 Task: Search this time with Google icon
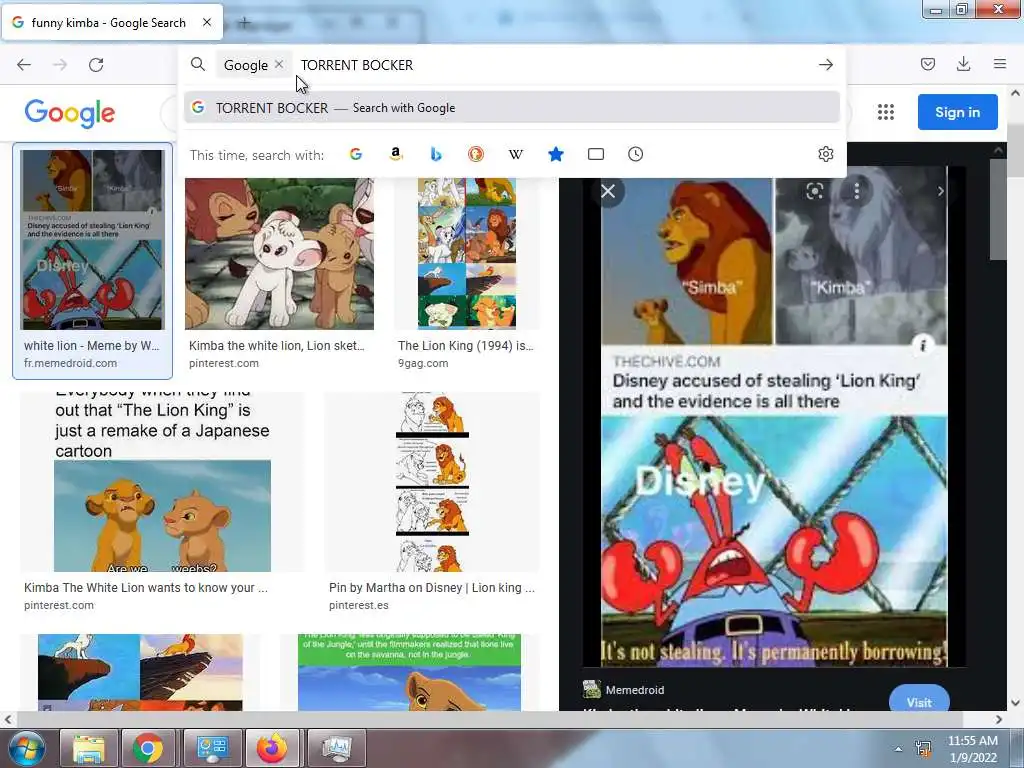pyautogui.click(x=356, y=154)
